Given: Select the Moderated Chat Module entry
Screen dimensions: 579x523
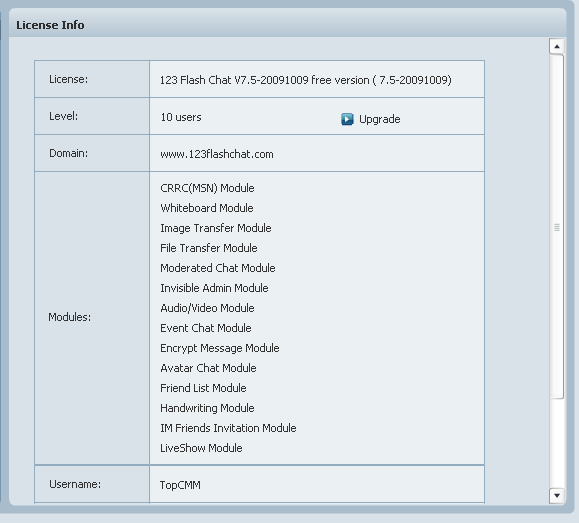Looking at the screenshot, I should pos(218,268).
